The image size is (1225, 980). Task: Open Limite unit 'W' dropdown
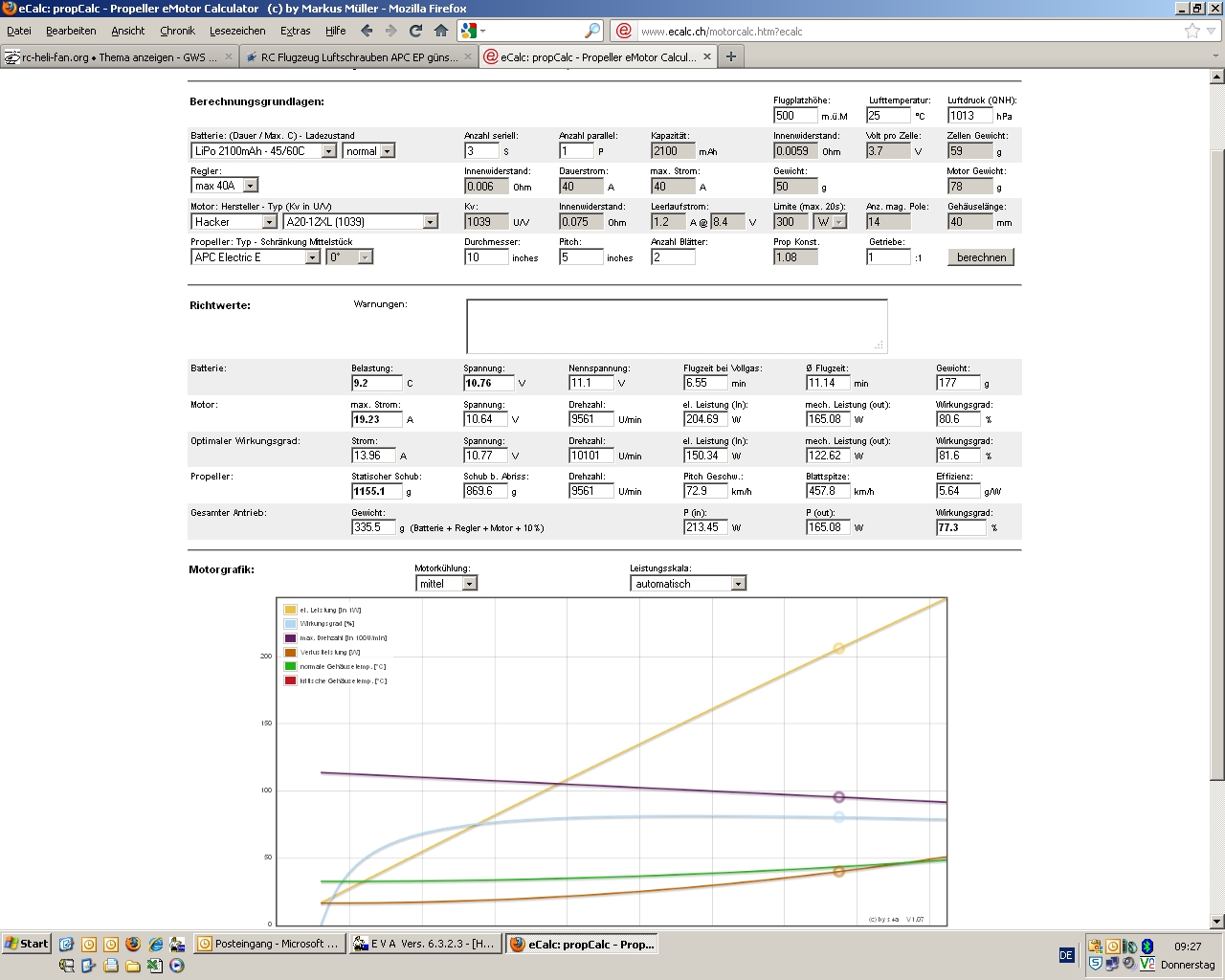click(830, 222)
